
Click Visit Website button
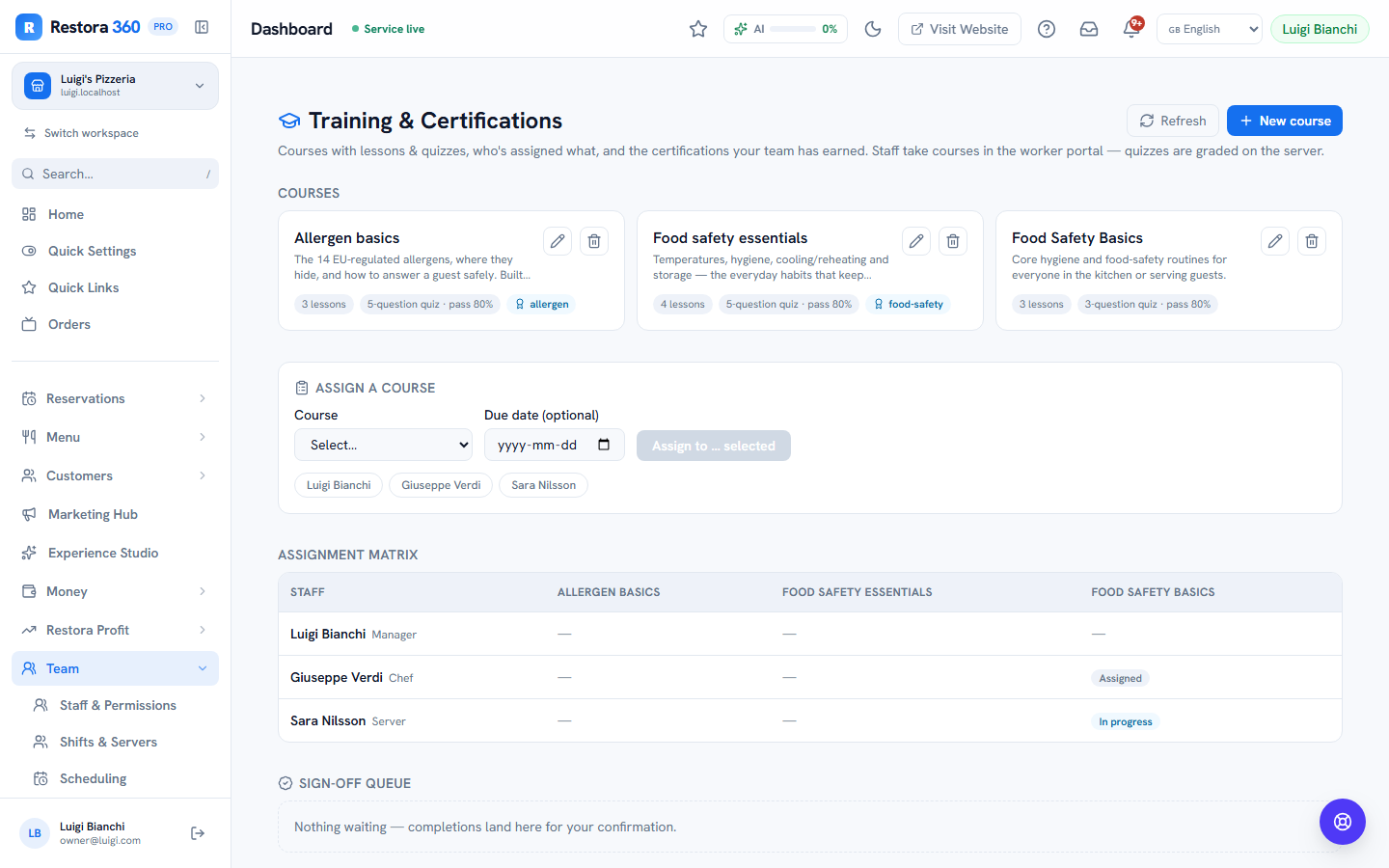pos(960,29)
